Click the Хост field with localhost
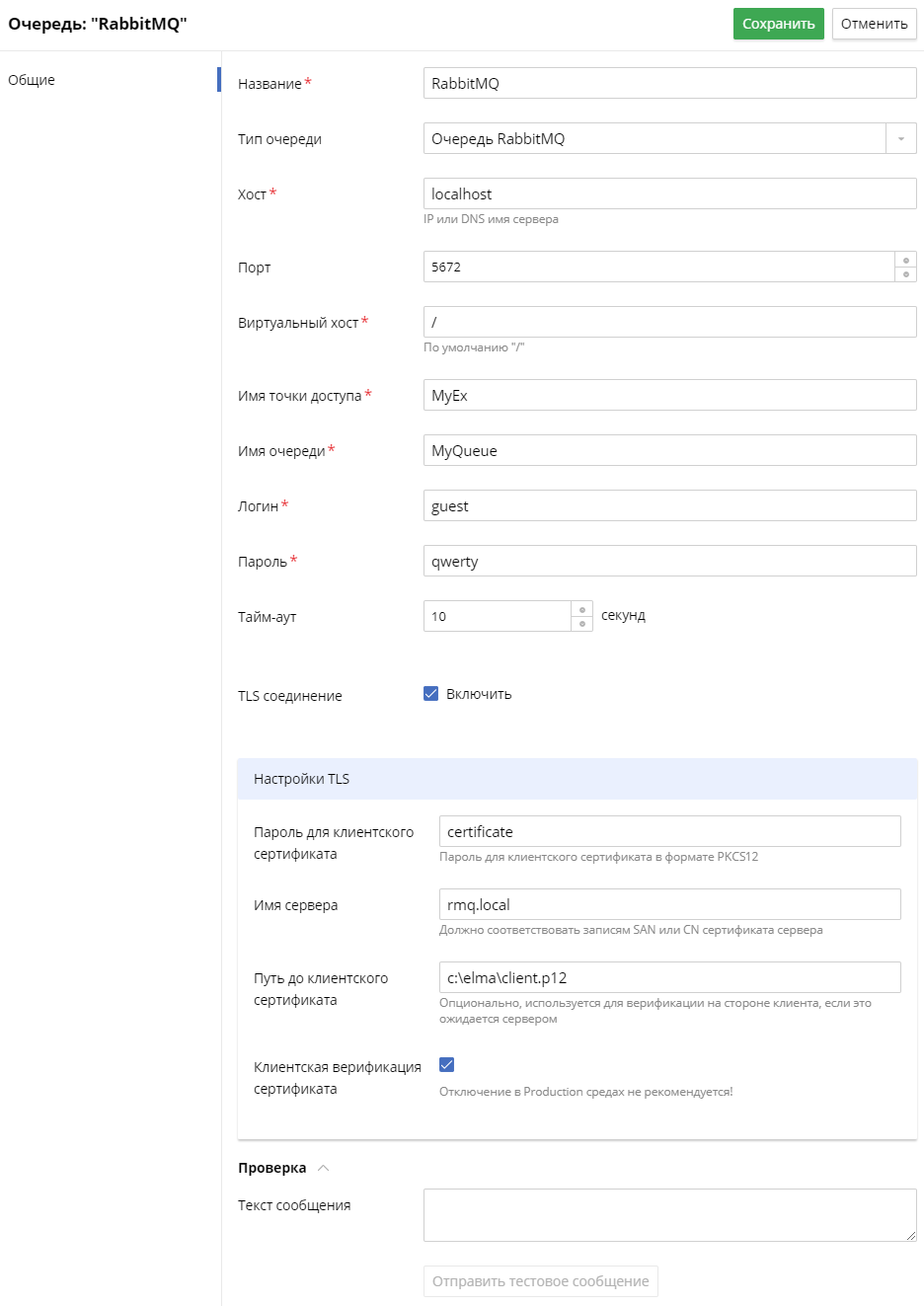The width and height of the screenshot is (924, 1306). (x=669, y=193)
